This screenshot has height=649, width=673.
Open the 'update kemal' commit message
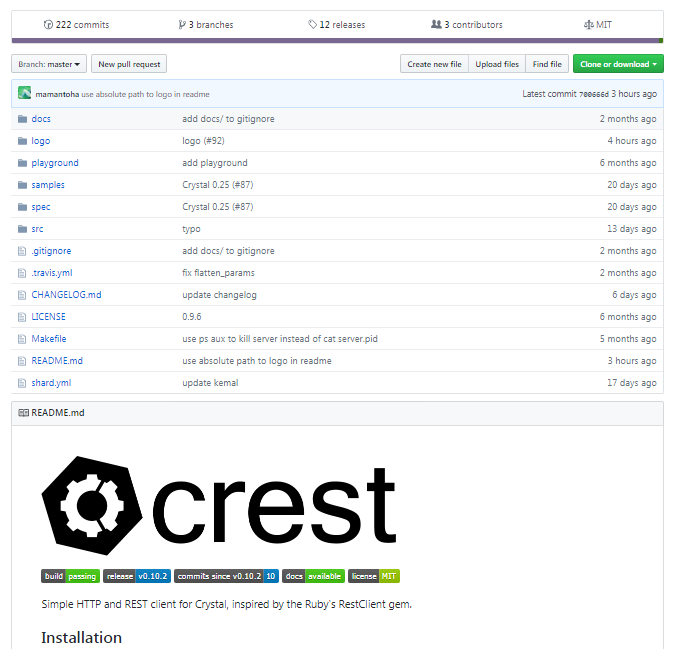point(210,383)
